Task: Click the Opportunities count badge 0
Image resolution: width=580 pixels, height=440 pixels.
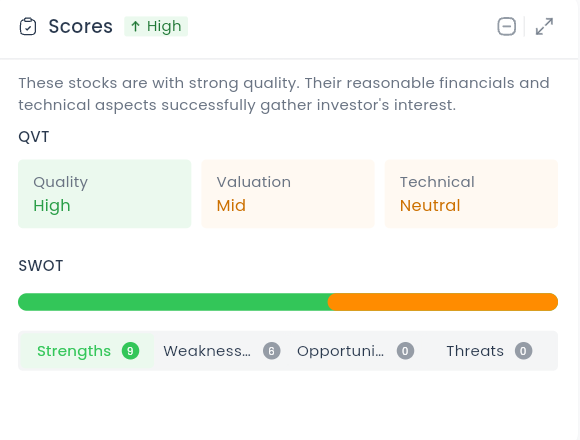Action: pos(405,351)
